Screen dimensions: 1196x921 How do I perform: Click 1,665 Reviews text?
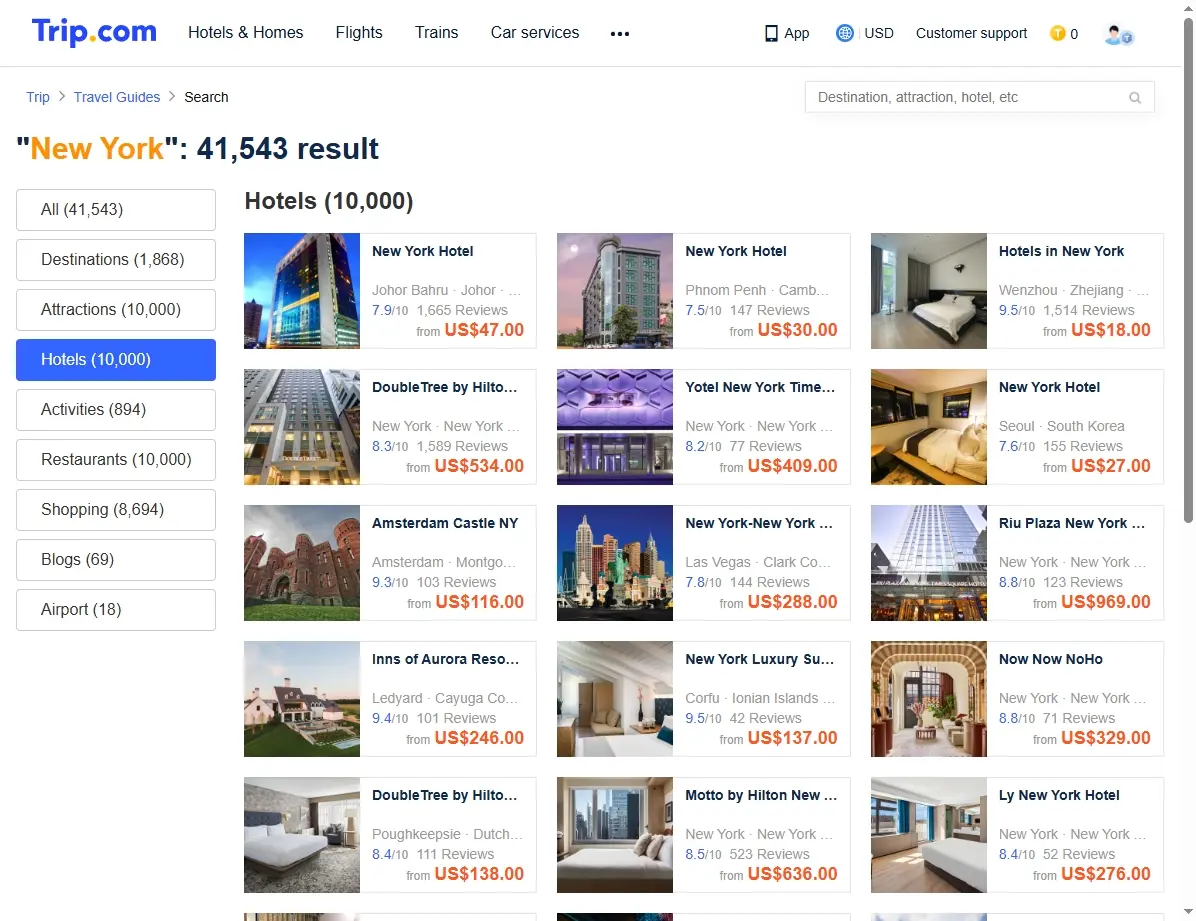coord(461,311)
